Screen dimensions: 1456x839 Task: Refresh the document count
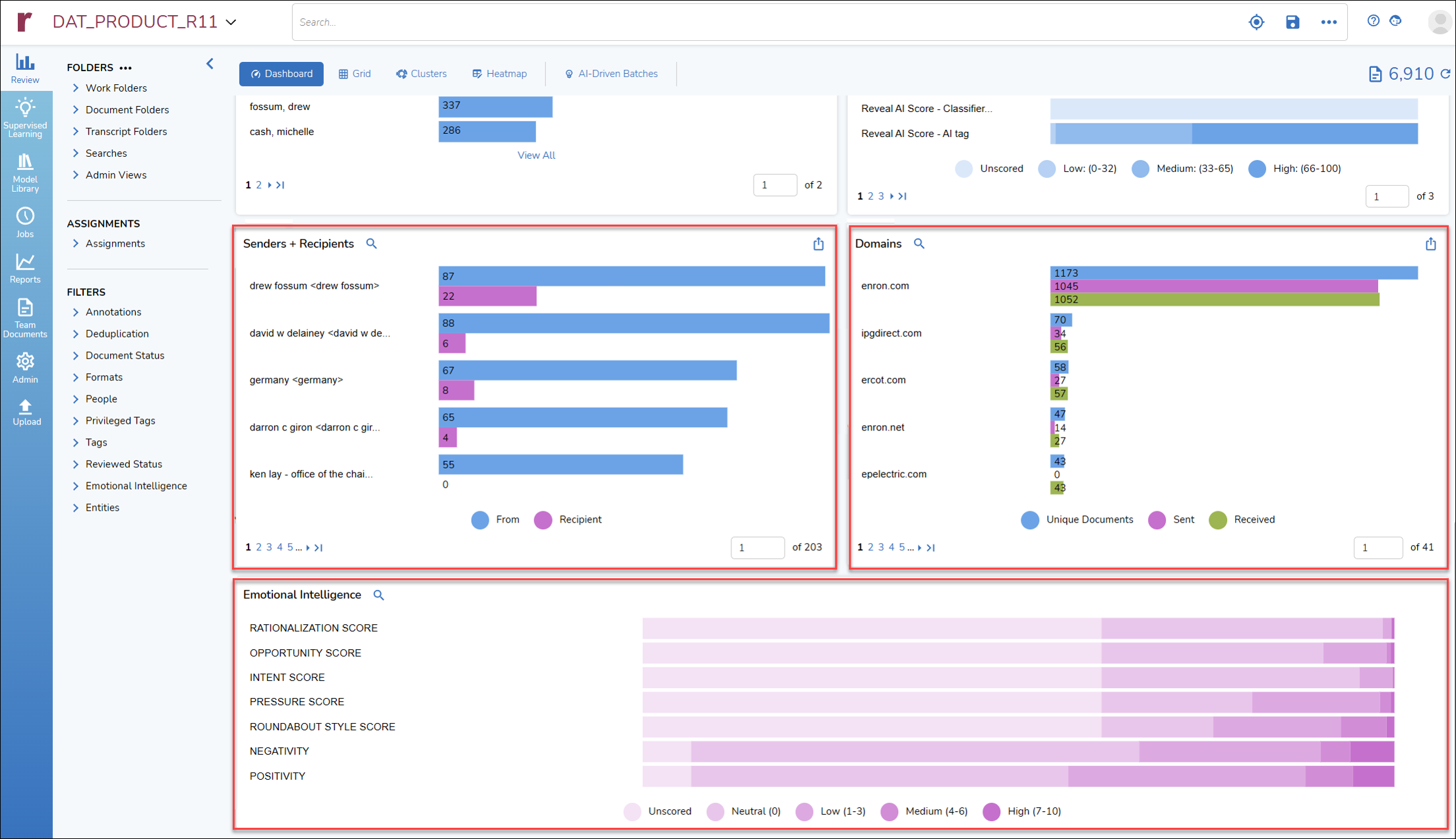(x=1445, y=74)
